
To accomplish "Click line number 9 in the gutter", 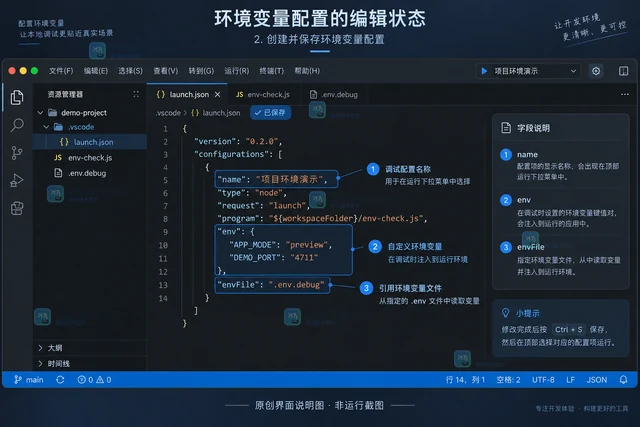I will tap(165, 232).
